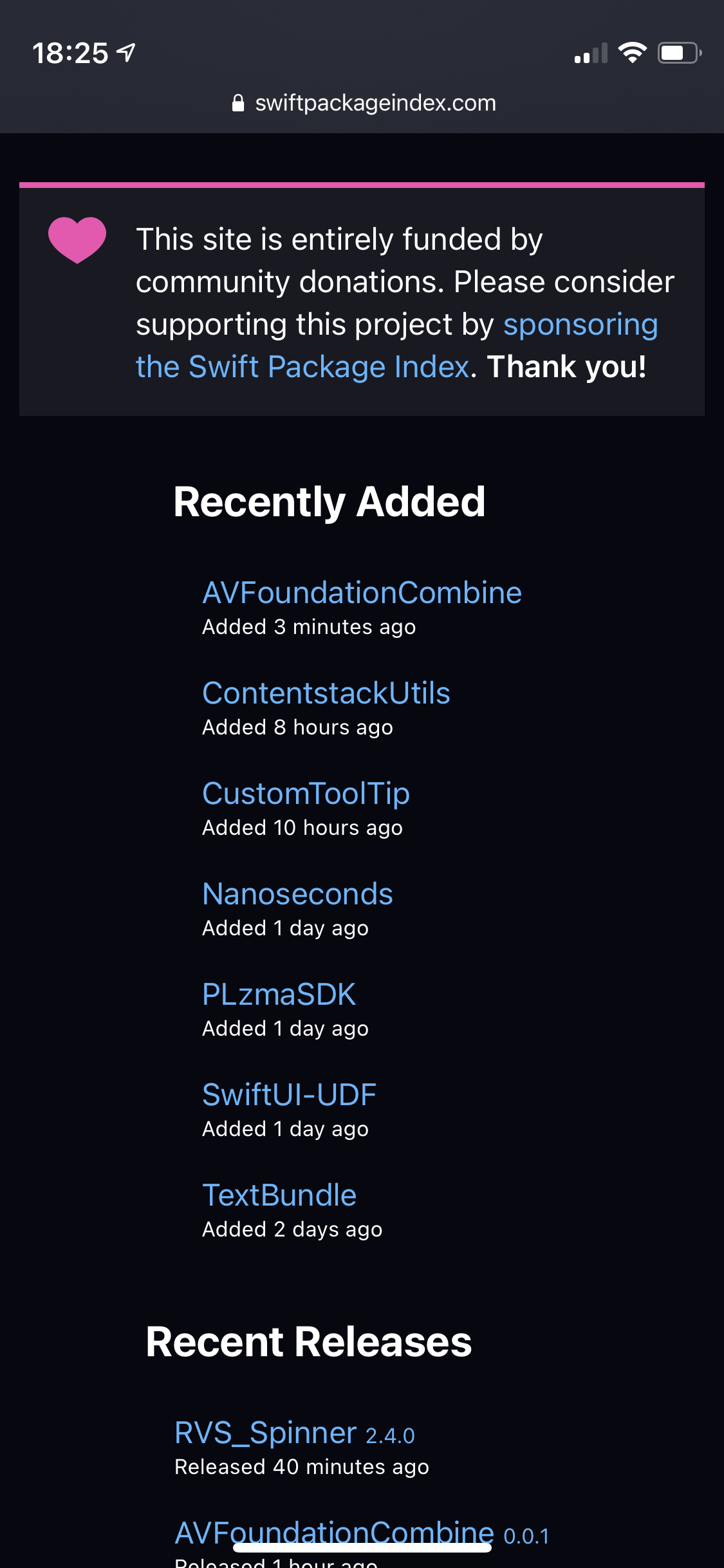Open the SwiftUI-UDF package link
Screen dimensions: 724x1568
click(289, 1094)
